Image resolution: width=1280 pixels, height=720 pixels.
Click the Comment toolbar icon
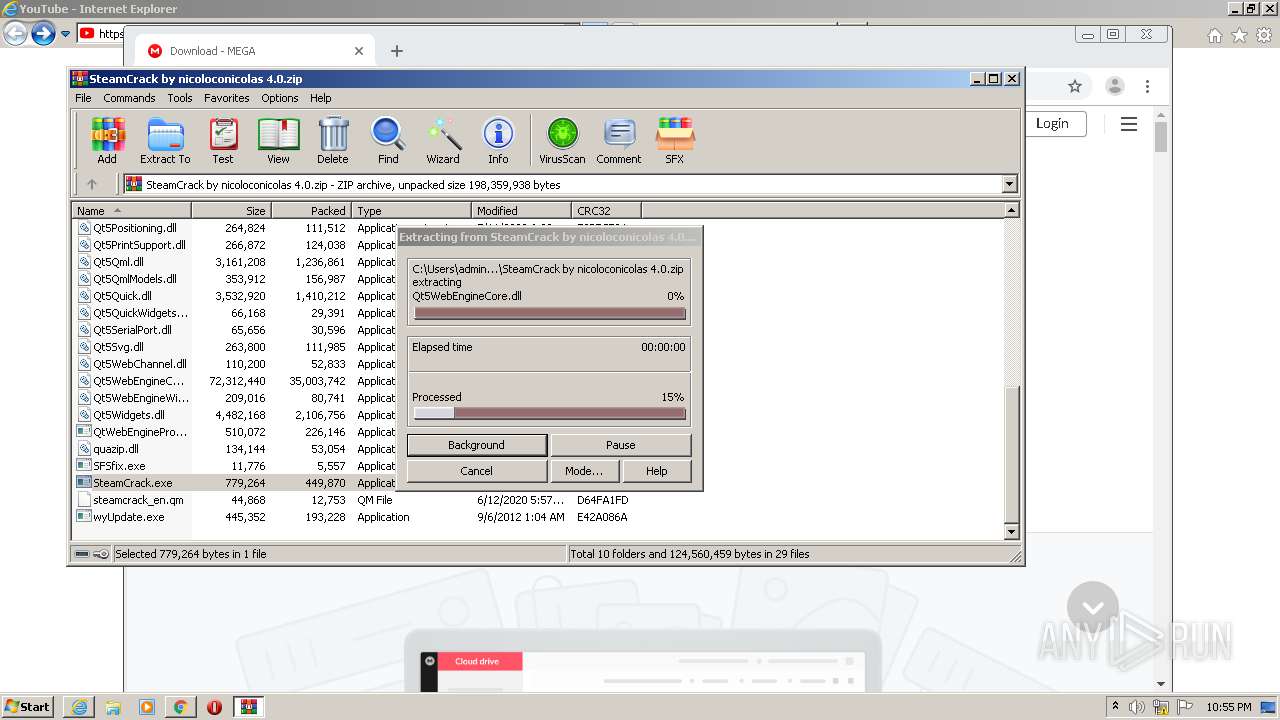[x=619, y=141]
